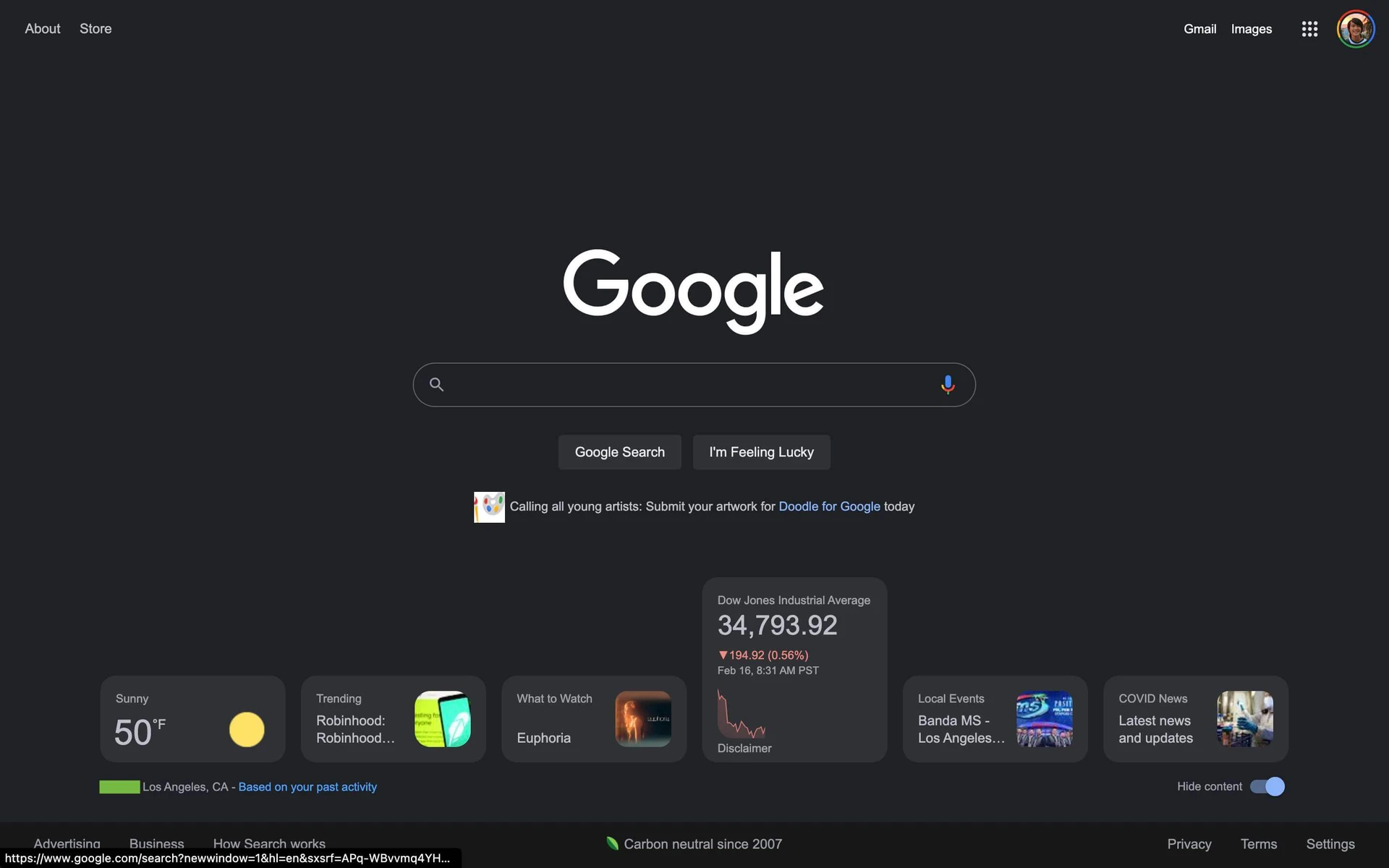This screenshot has width=1389, height=868.
Task: Click the green location color square
Action: (119, 786)
